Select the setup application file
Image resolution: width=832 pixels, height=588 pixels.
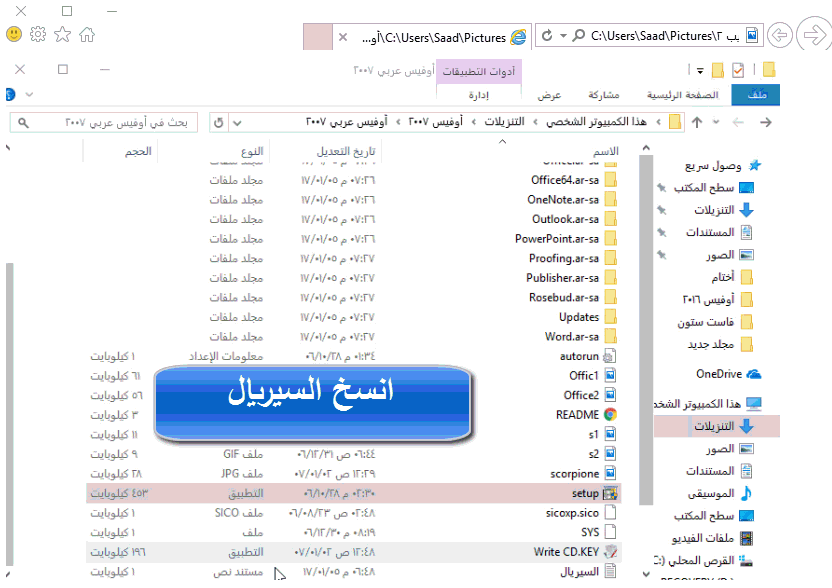pos(578,493)
